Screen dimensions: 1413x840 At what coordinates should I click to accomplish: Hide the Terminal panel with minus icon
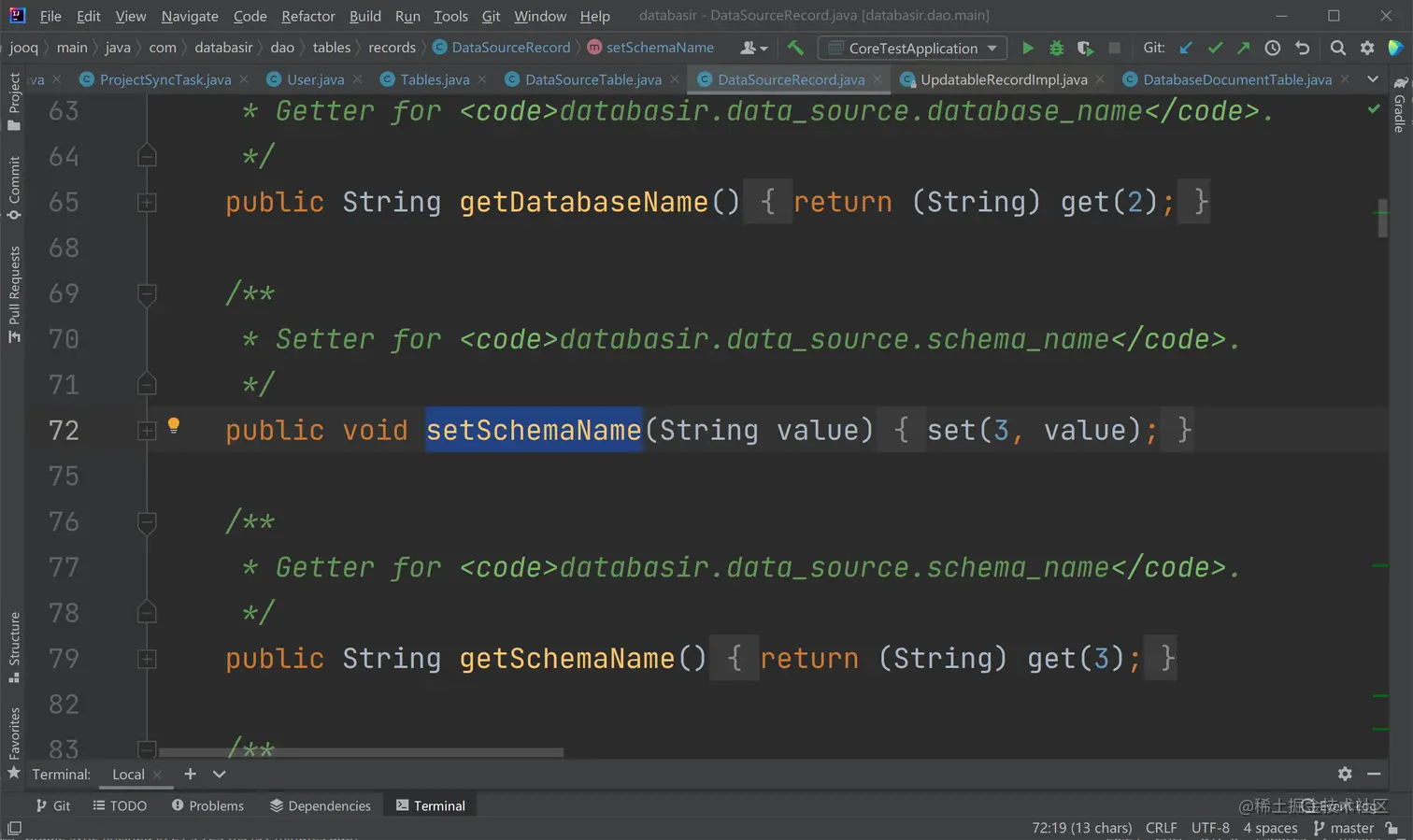(x=1374, y=774)
